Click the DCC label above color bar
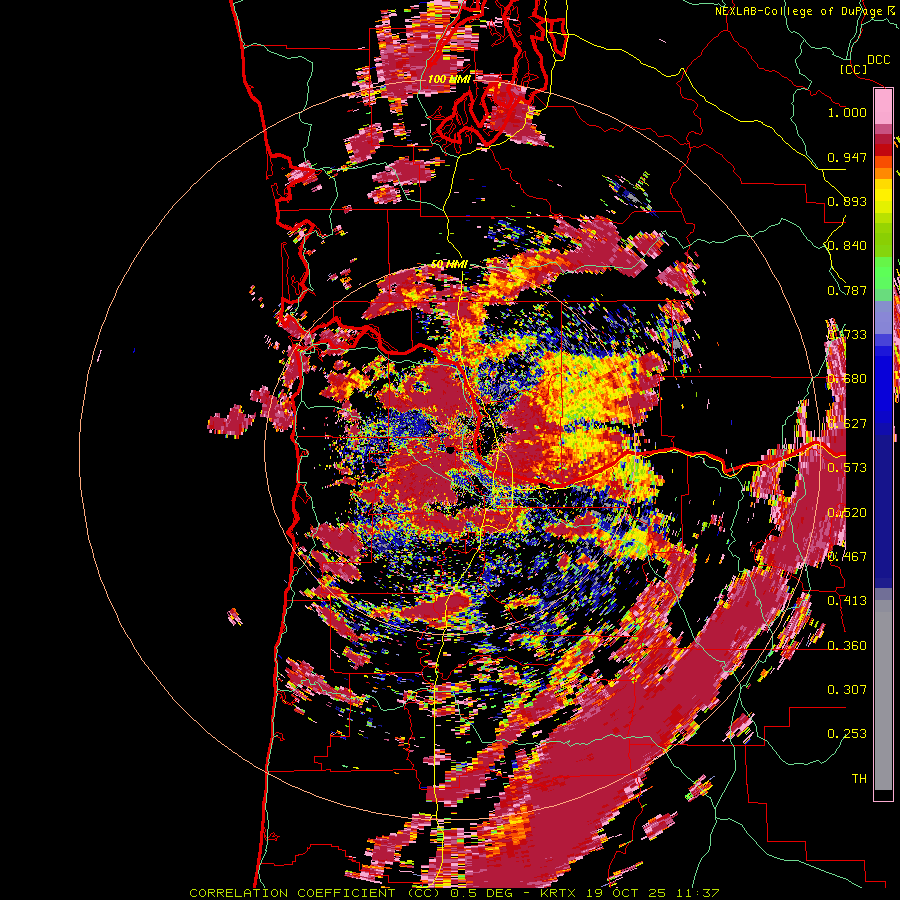 tap(879, 60)
